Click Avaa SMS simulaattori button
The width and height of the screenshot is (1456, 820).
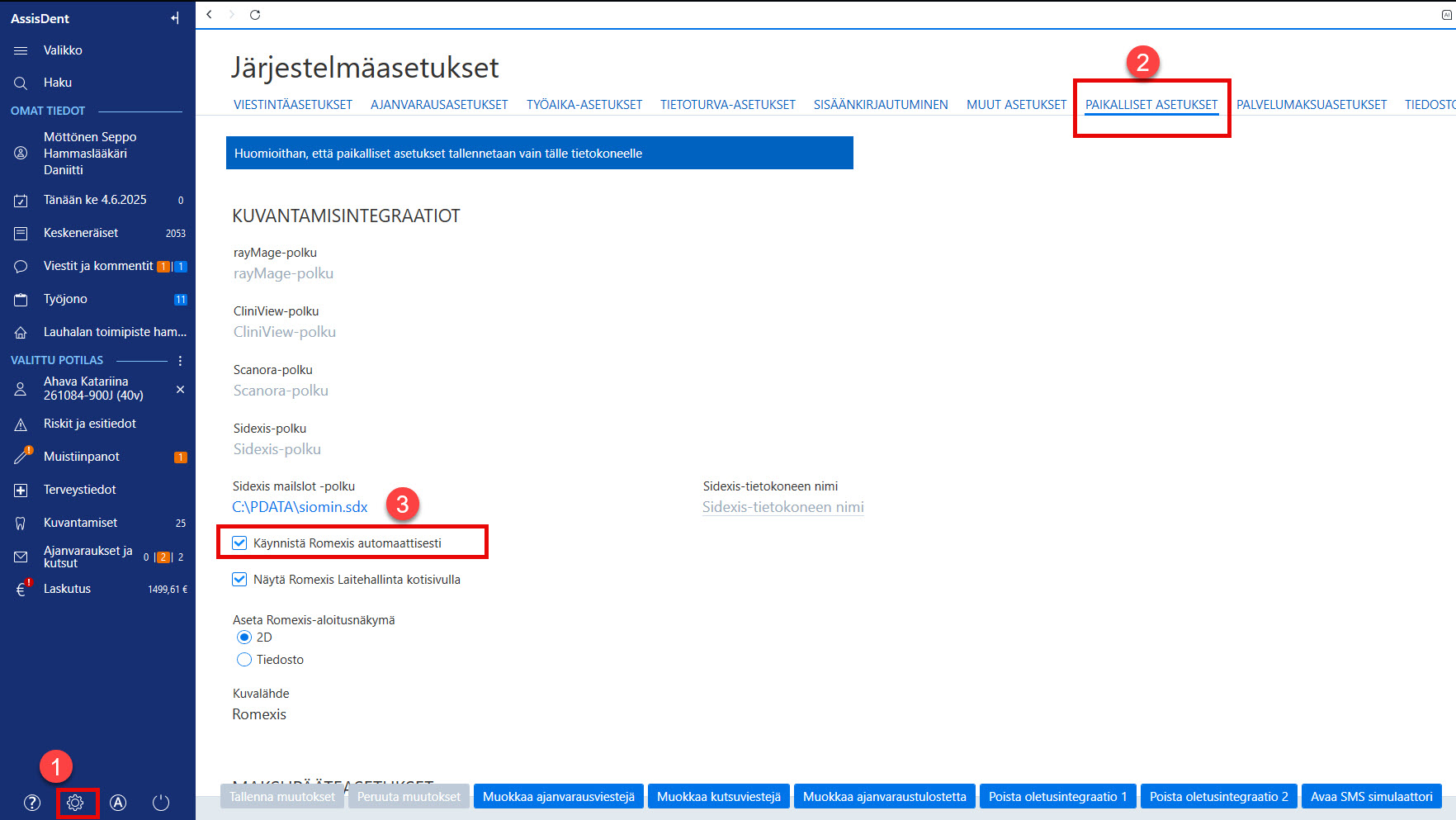coord(1372,797)
